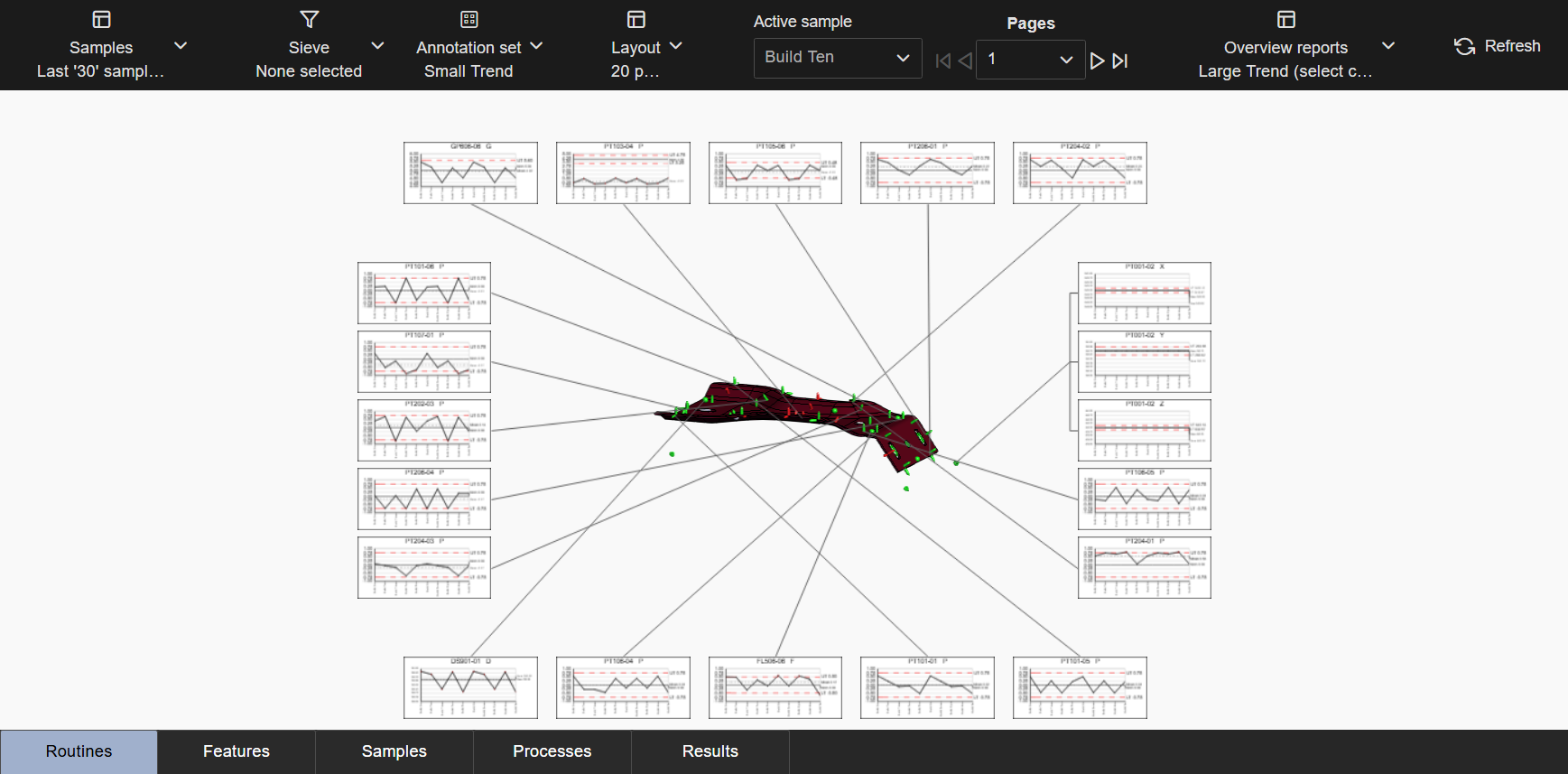Click the Annotation set icon
The width and height of the screenshot is (1568, 774).
tap(469, 19)
